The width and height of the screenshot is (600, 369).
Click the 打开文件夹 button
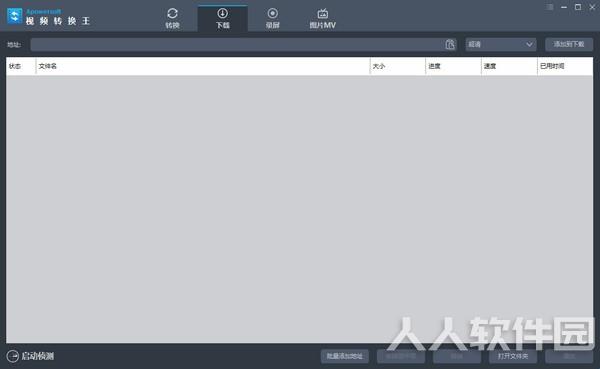tap(513, 356)
